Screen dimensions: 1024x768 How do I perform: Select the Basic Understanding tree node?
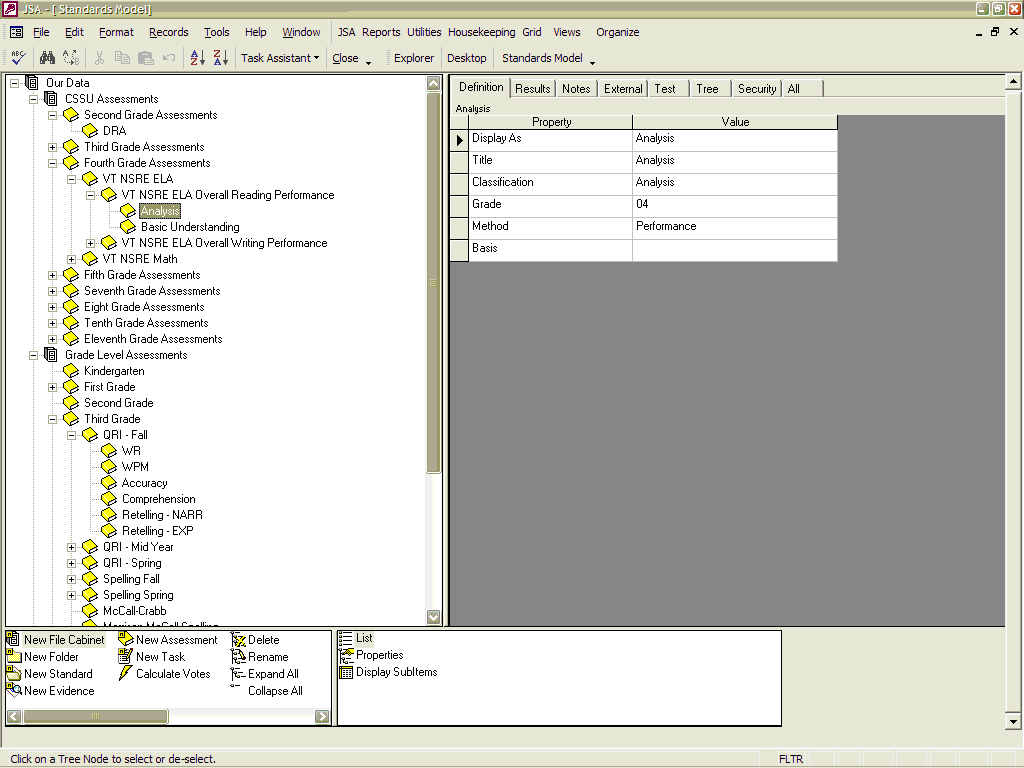pyautogui.click(x=190, y=227)
